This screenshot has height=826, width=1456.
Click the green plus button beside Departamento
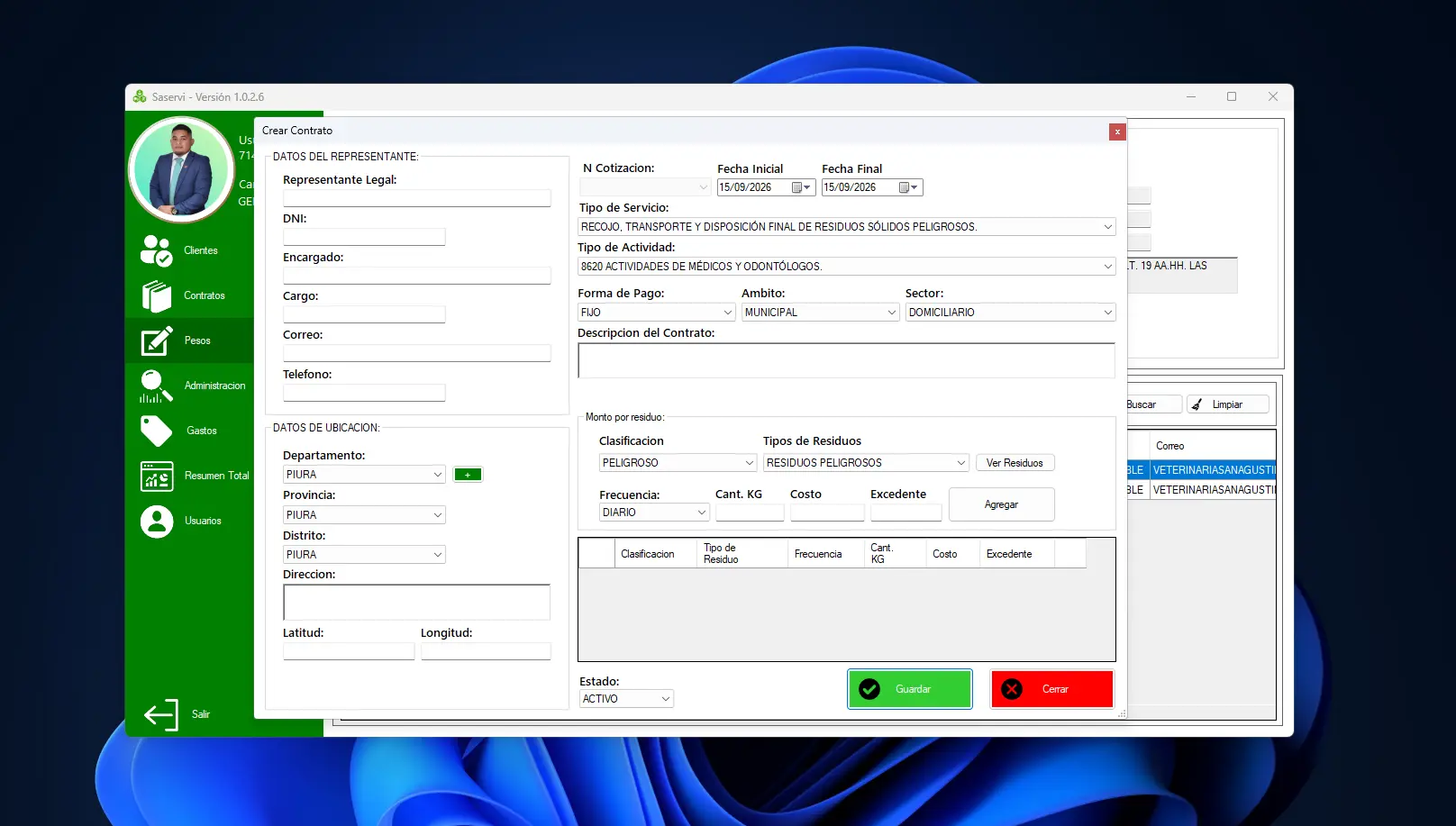pyautogui.click(x=468, y=475)
